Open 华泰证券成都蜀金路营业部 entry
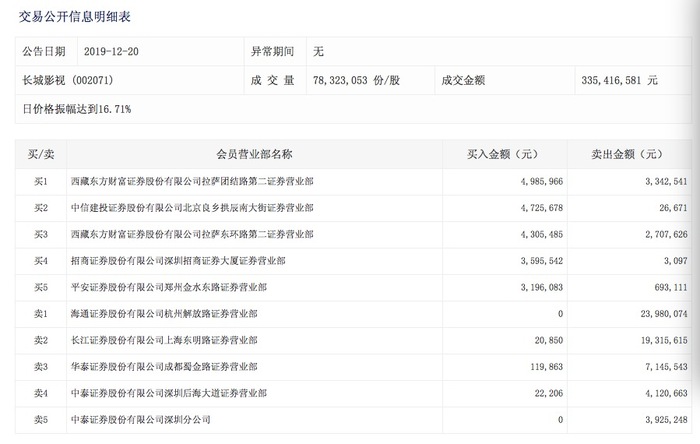The width and height of the screenshot is (700, 444). click(x=164, y=367)
